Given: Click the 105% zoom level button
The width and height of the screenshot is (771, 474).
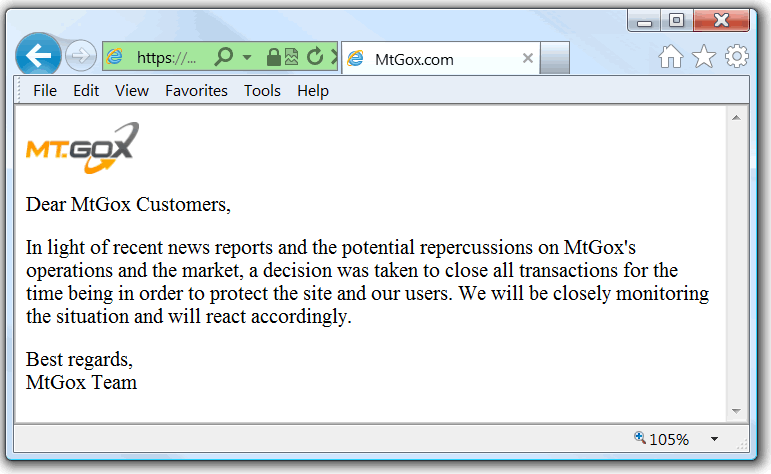Looking at the screenshot, I should [662, 439].
